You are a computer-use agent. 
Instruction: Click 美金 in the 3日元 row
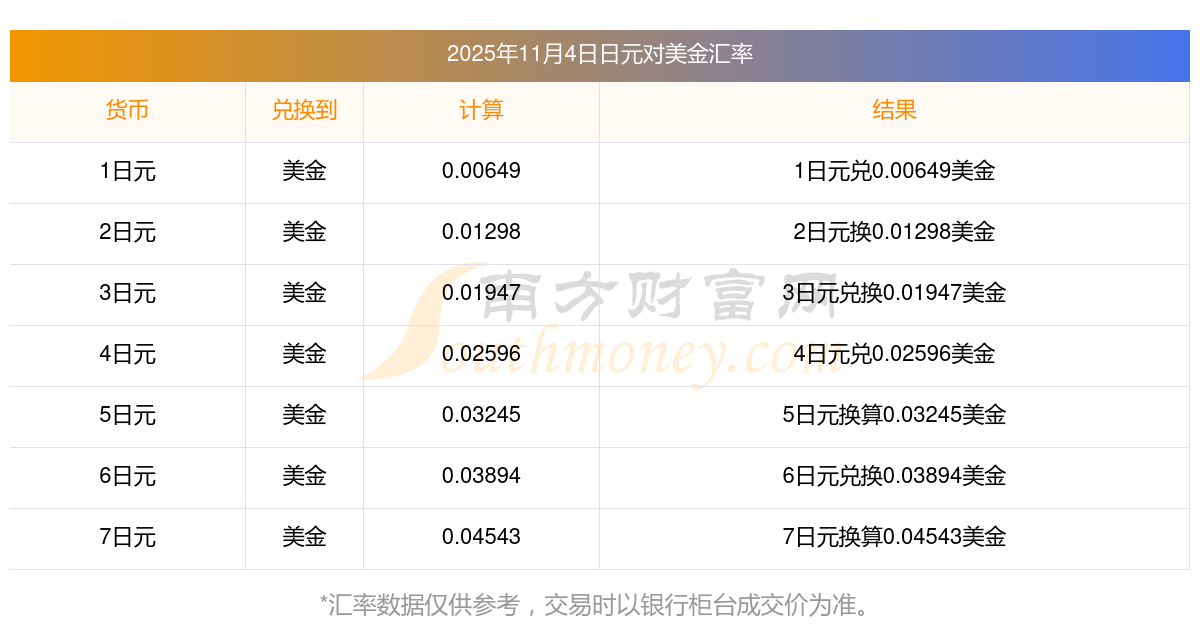click(x=304, y=293)
